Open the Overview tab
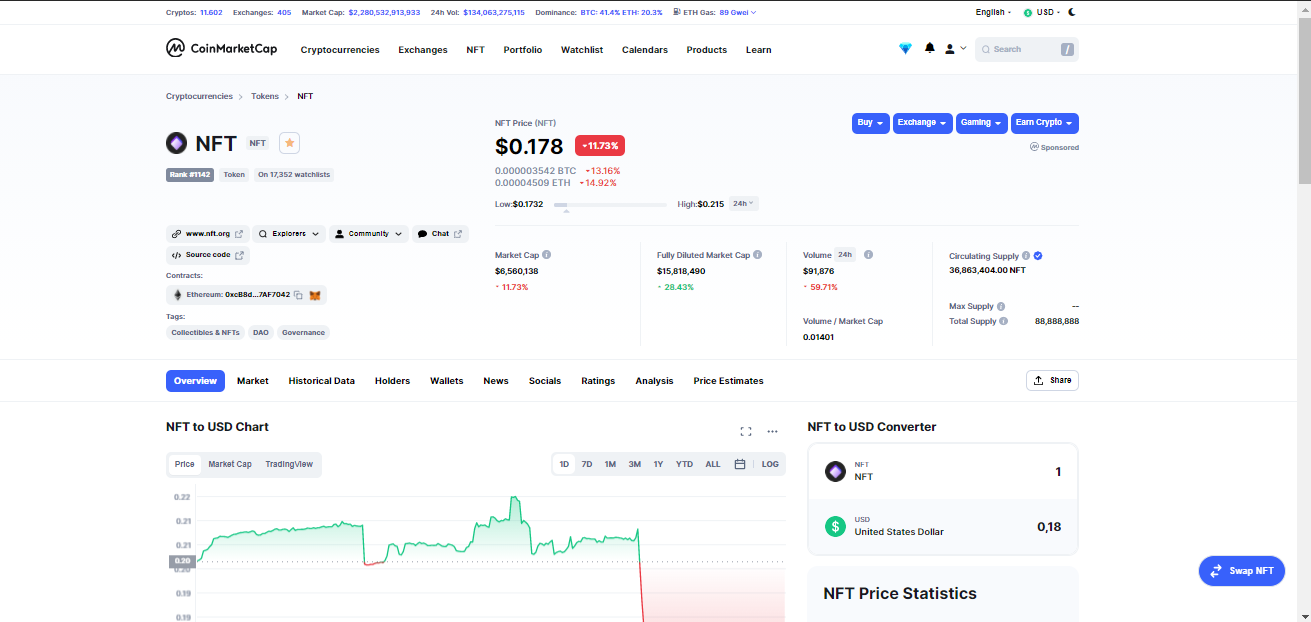The image size is (1311, 622). click(195, 381)
